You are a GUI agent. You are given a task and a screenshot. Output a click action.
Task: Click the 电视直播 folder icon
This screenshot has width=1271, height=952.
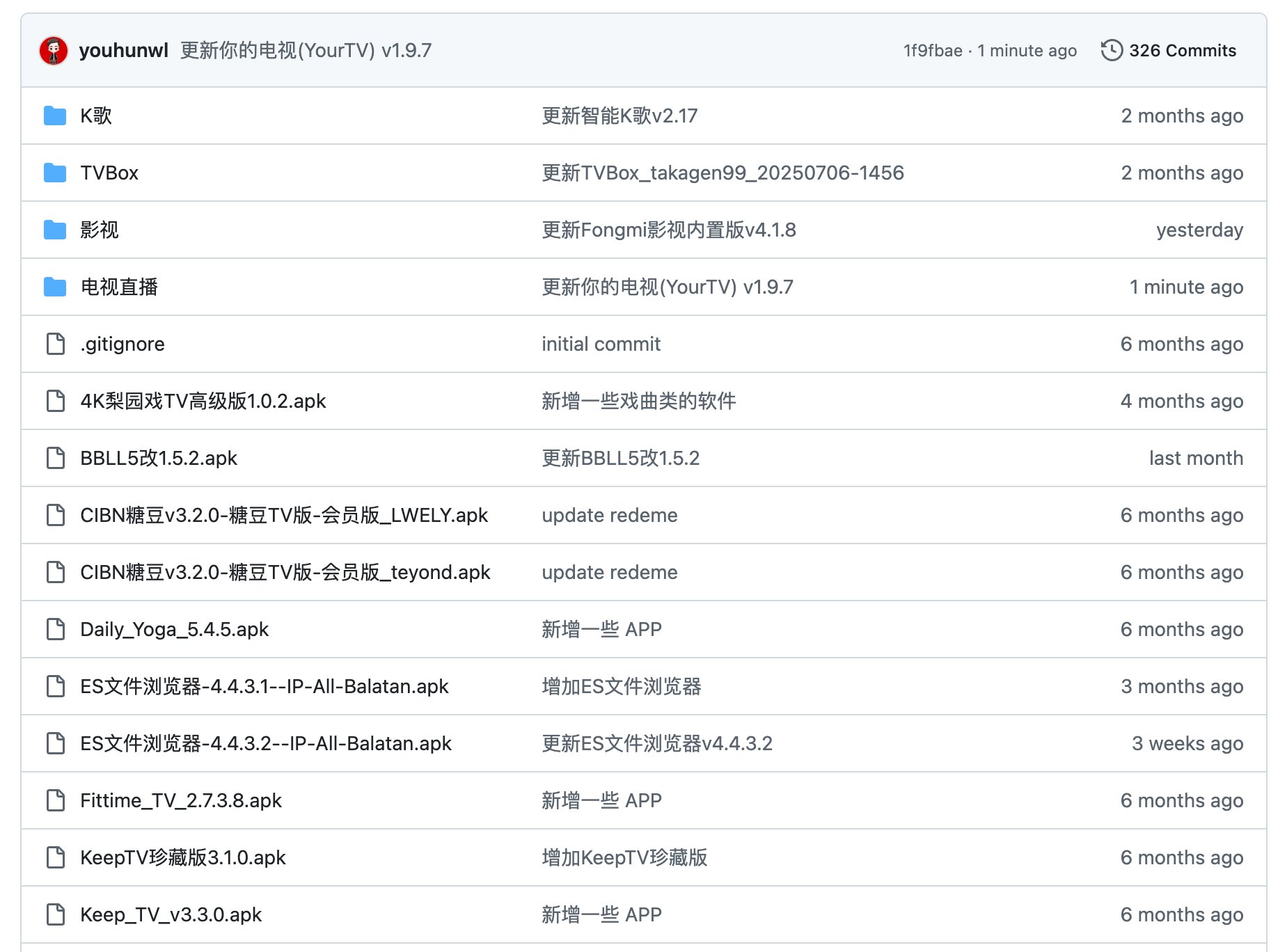55,287
